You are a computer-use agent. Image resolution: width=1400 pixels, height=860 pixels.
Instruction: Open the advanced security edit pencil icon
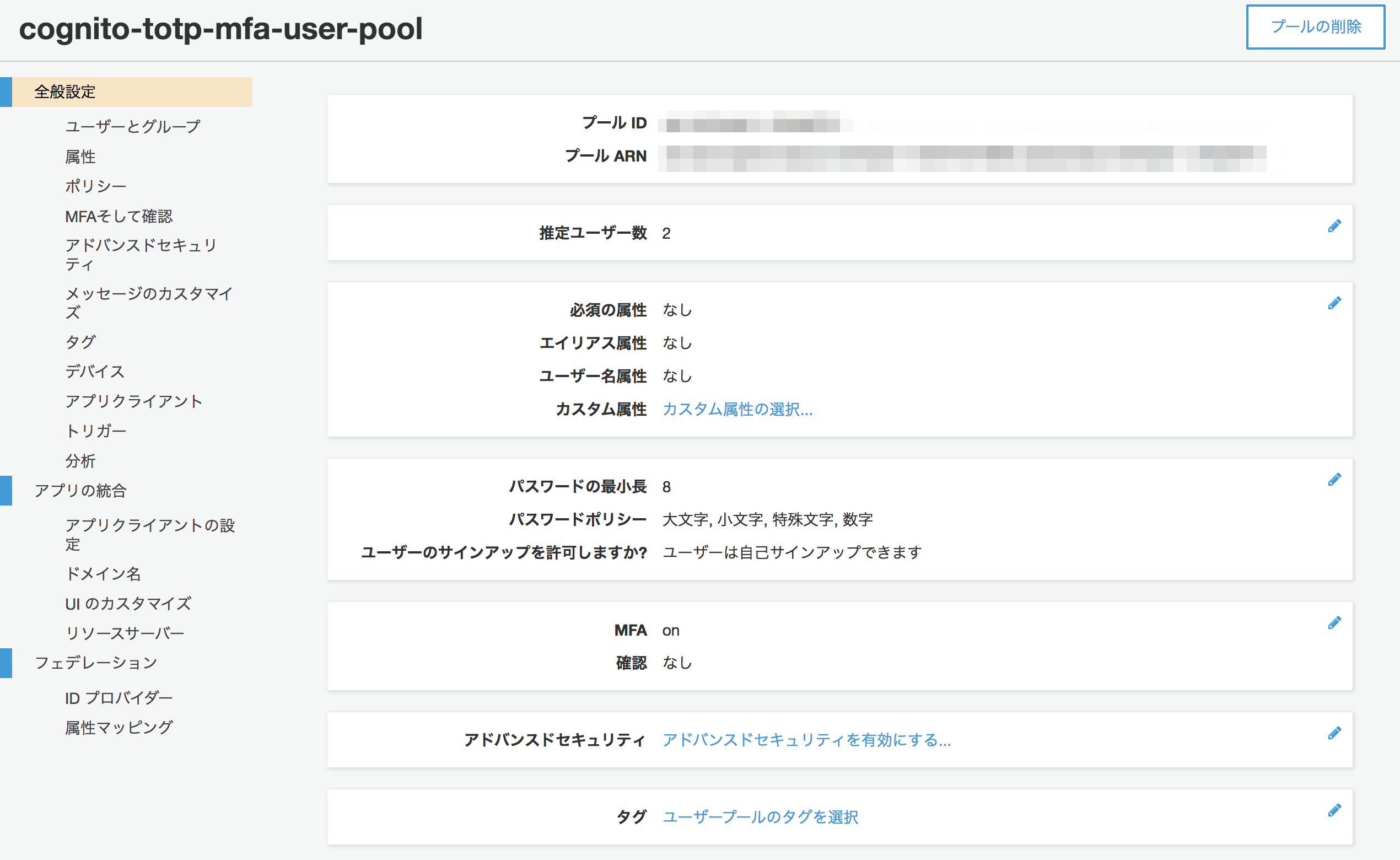tap(1334, 732)
